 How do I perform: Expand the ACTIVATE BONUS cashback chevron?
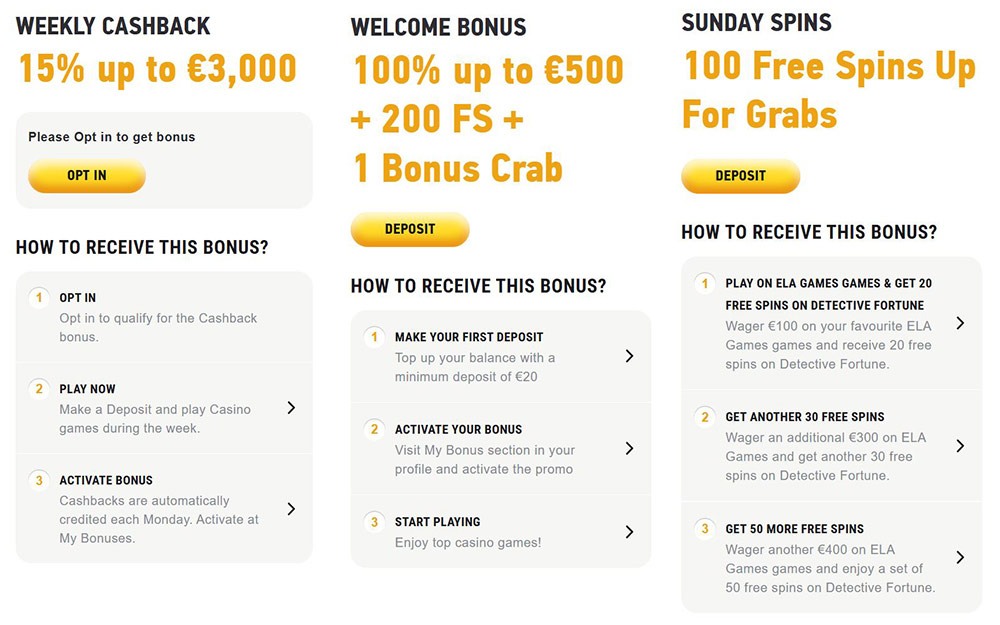click(291, 509)
